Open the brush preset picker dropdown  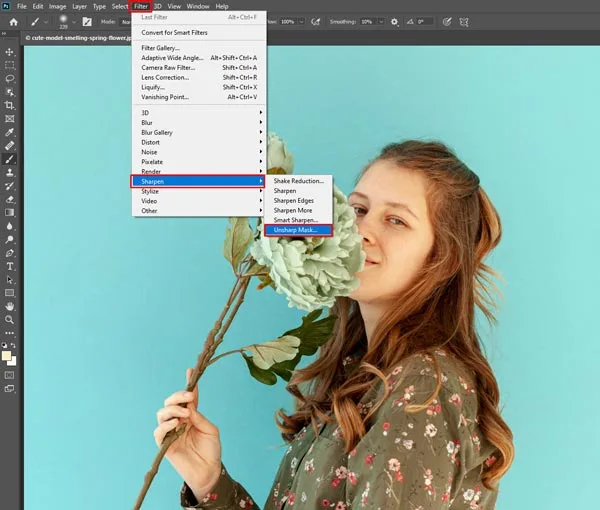click(x=74, y=21)
